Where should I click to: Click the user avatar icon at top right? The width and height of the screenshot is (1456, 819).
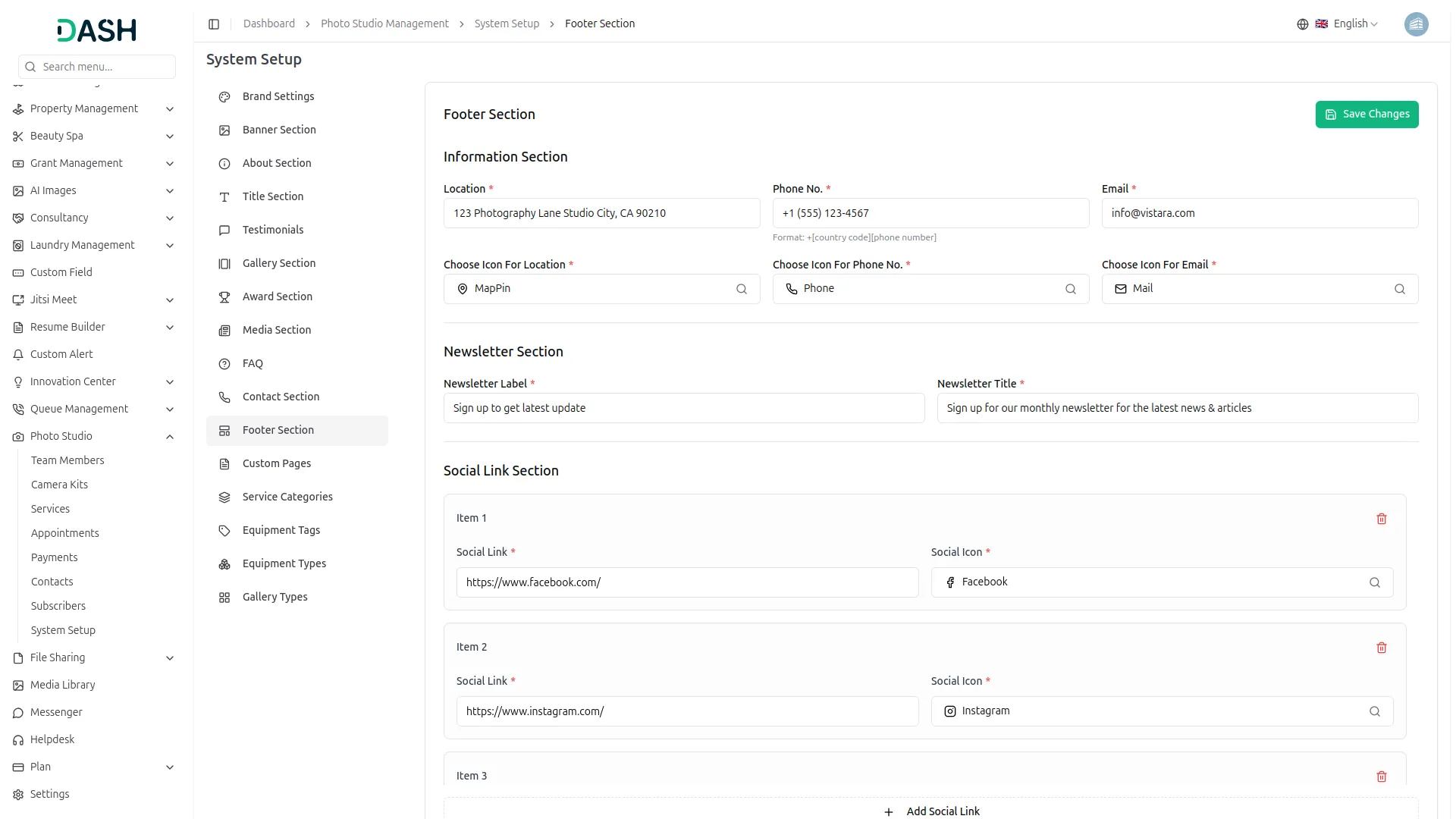point(1415,24)
